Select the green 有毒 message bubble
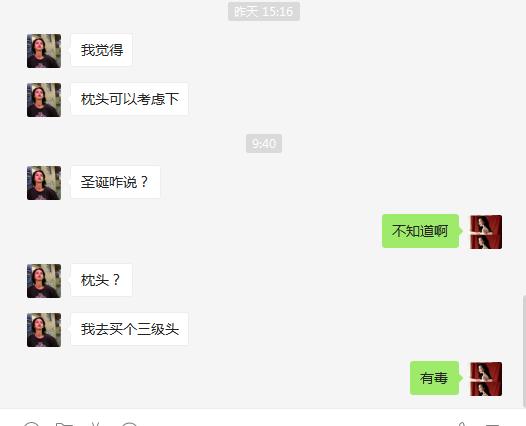This screenshot has height=426, width=526. (x=434, y=378)
